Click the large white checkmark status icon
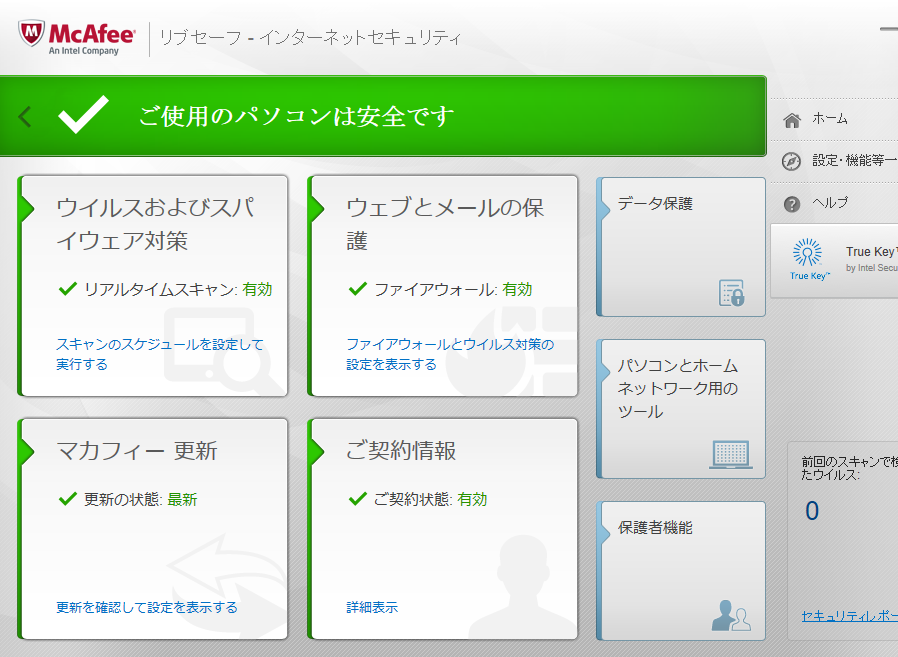 (84, 115)
